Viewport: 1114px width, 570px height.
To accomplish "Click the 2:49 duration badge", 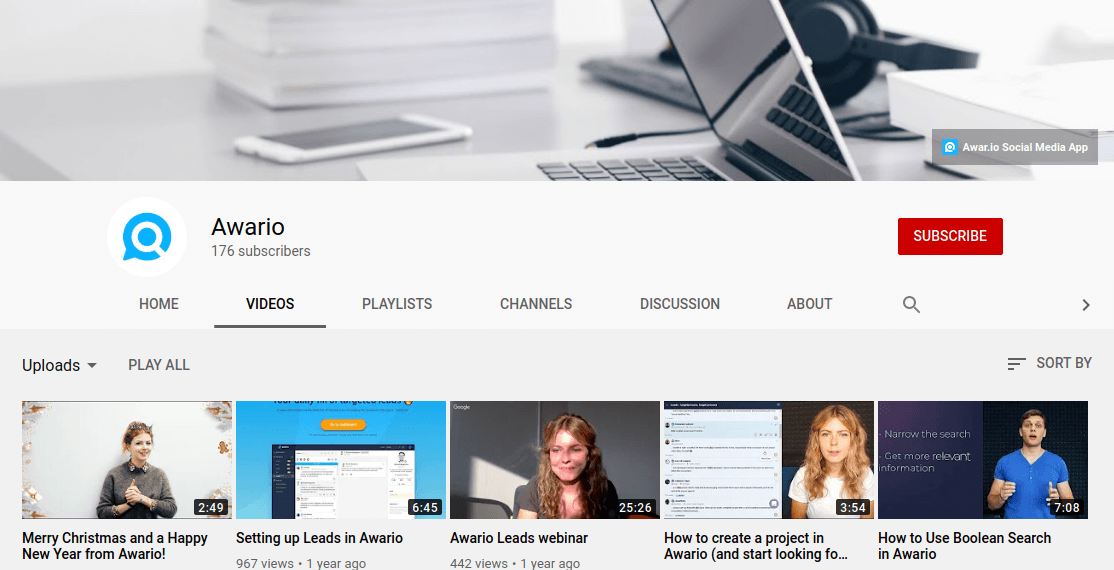I will (x=211, y=507).
